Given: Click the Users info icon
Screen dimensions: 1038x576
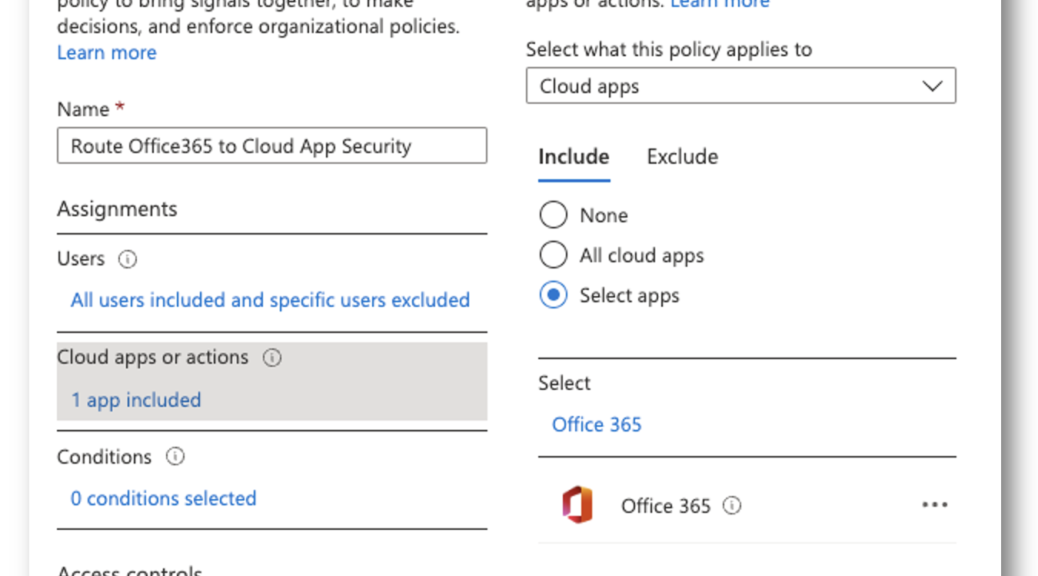Looking at the screenshot, I should pos(127,259).
